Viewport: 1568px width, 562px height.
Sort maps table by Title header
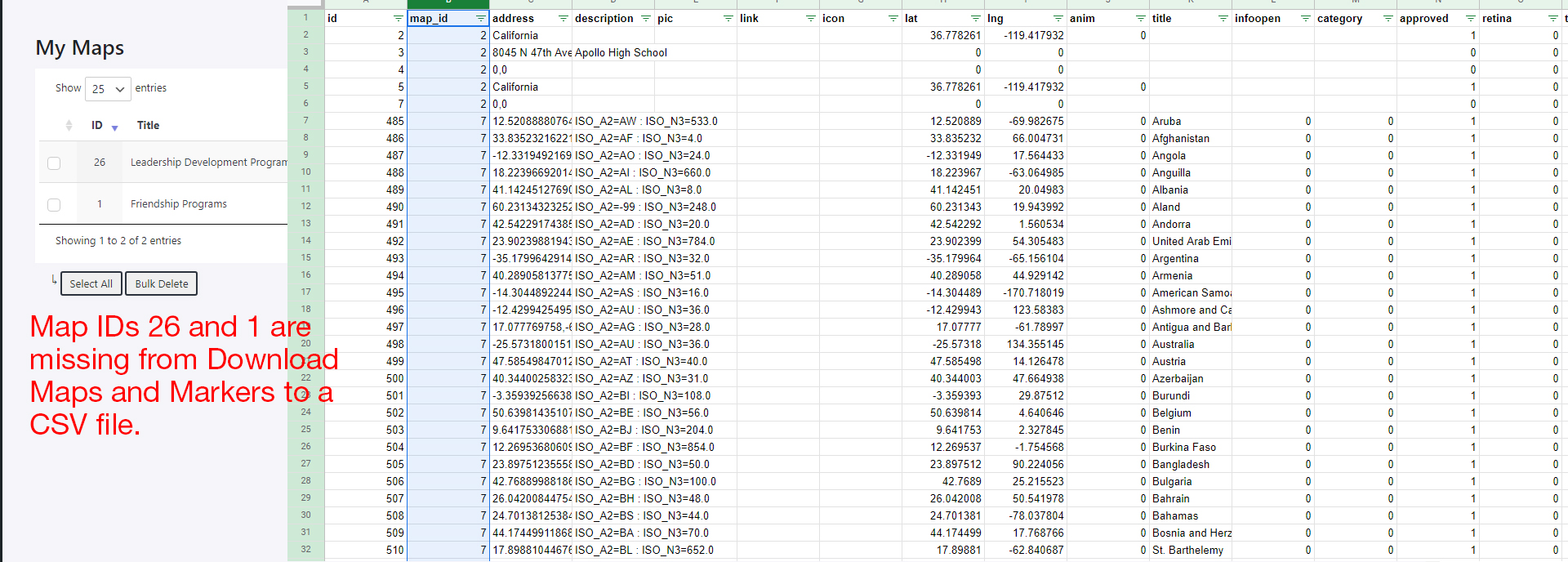(148, 126)
